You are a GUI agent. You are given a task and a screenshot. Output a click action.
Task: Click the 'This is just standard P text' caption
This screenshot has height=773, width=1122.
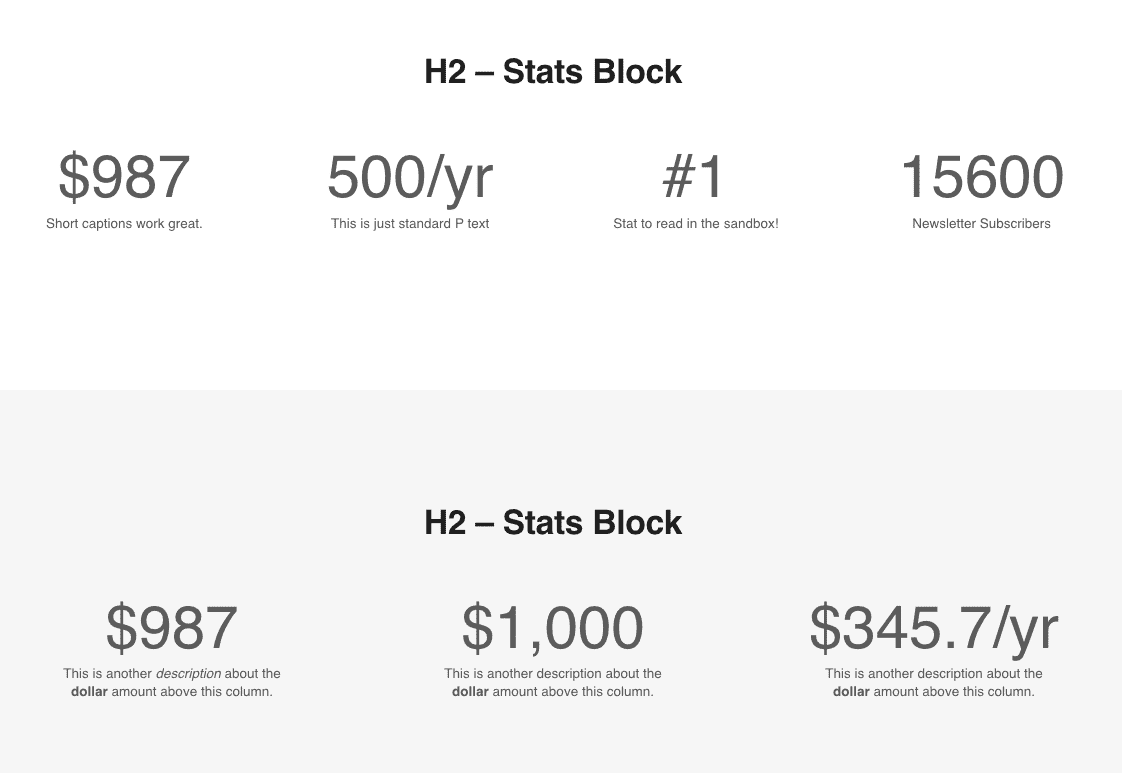(x=410, y=224)
